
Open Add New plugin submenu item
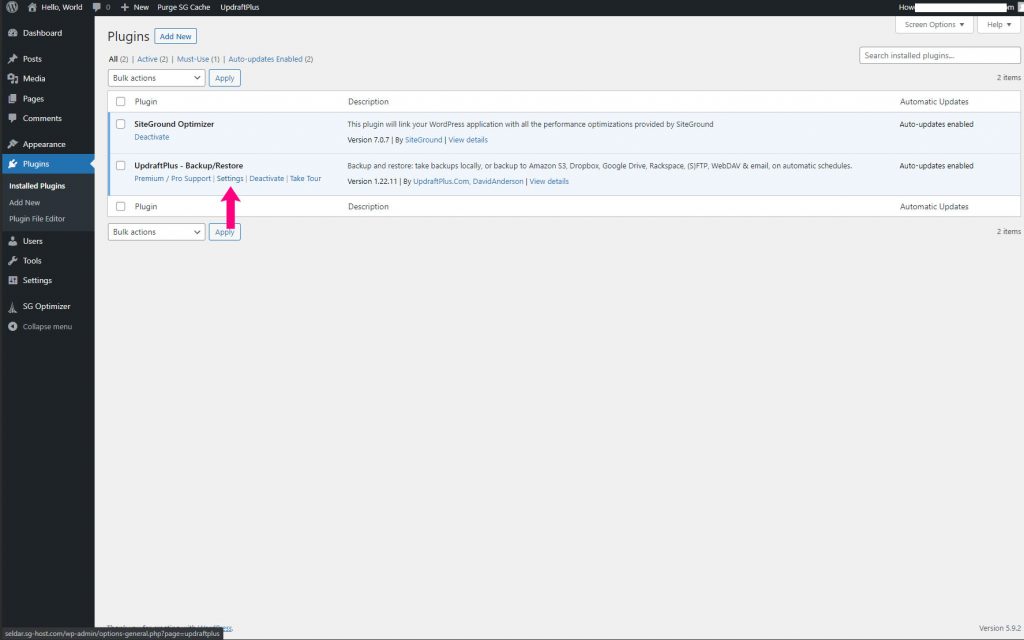(x=25, y=202)
